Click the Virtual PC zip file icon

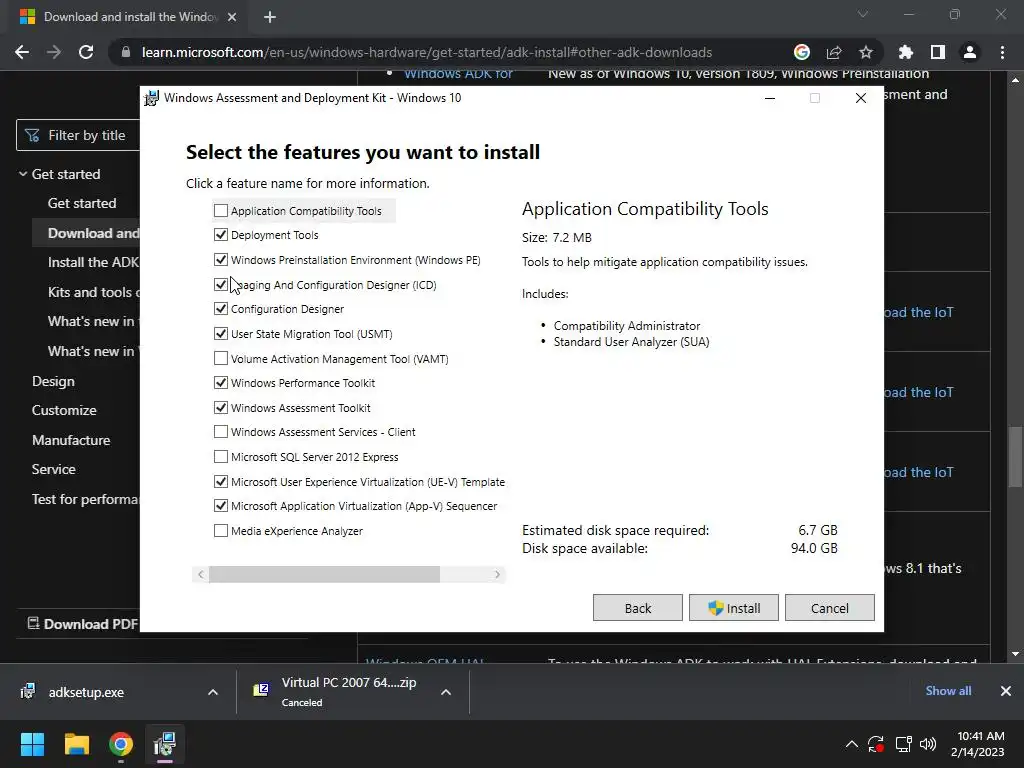(261, 690)
